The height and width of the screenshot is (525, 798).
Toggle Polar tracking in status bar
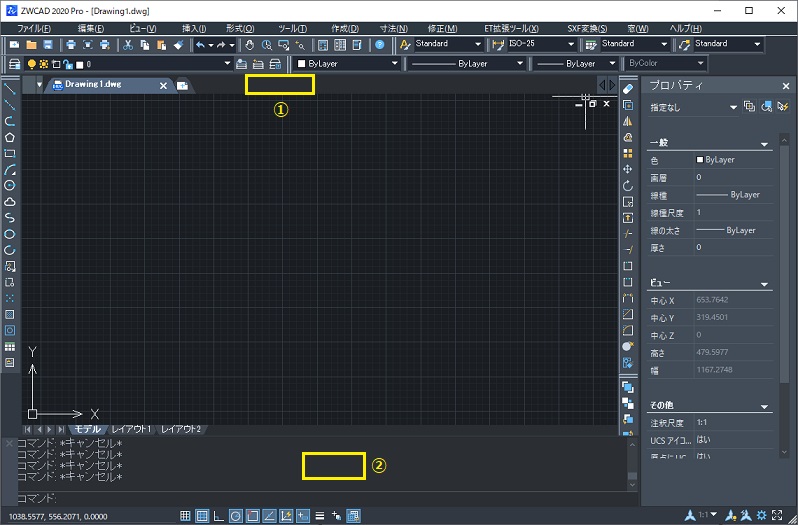[236, 516]
